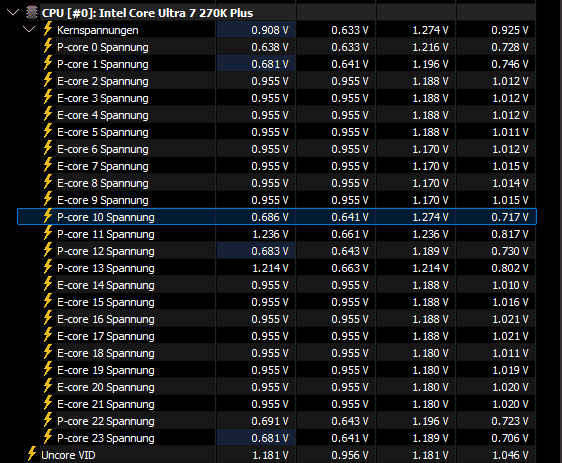This screenshot has height=463, width=562.
Task: Select the P-core 11 Spannung row
Action: 277,234
